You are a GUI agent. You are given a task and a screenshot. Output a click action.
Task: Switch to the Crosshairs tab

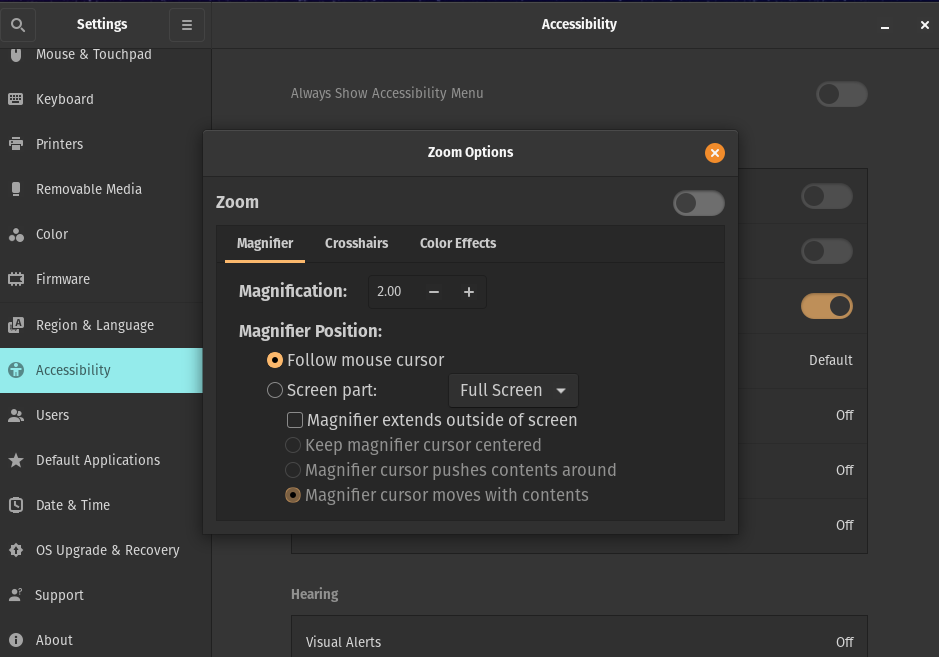(x=356, y=243)
